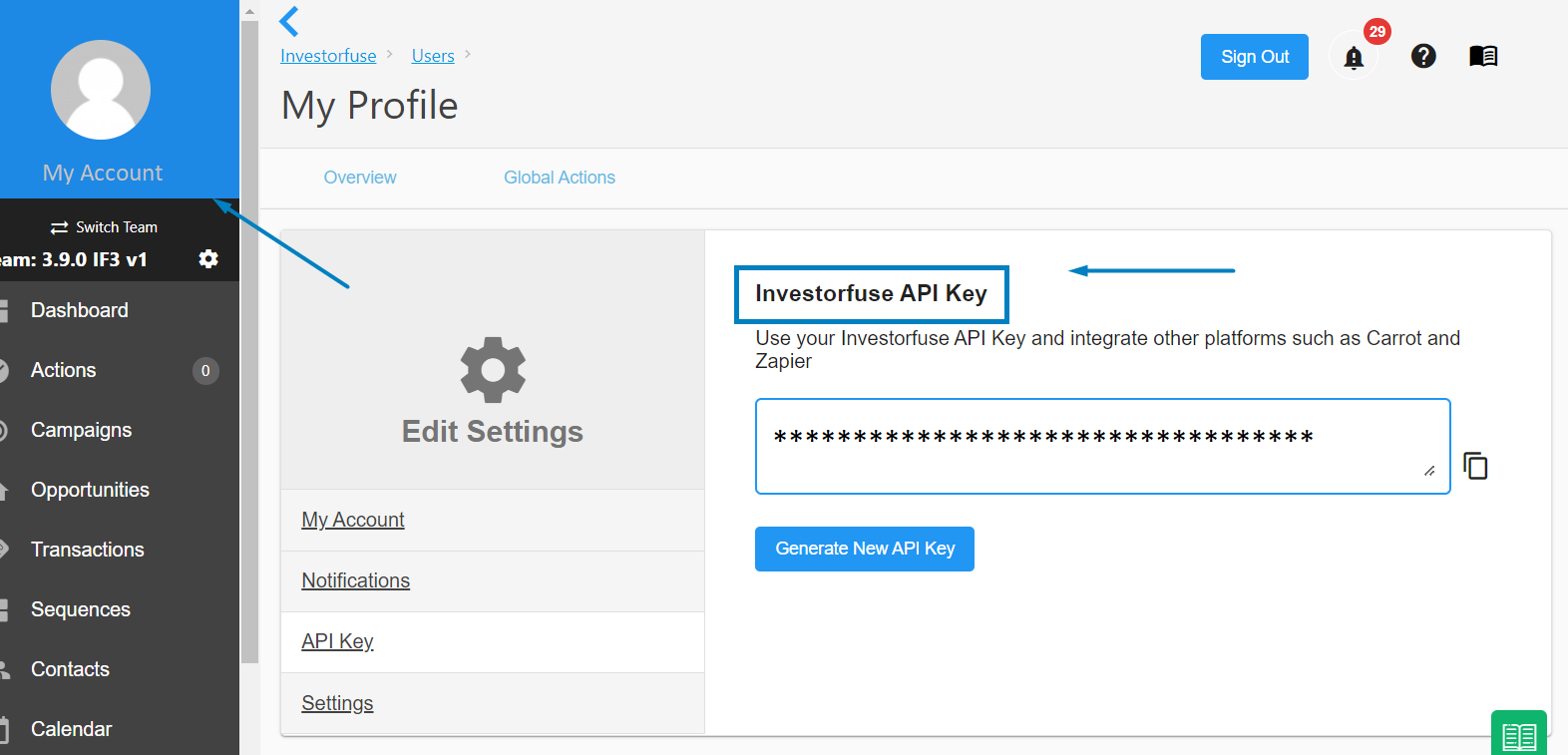The height and width of the screenshot is (755, 1568).
Task: Click Switch Team in the sidebar
Action: pyautogui.click(x=105, y=227)
